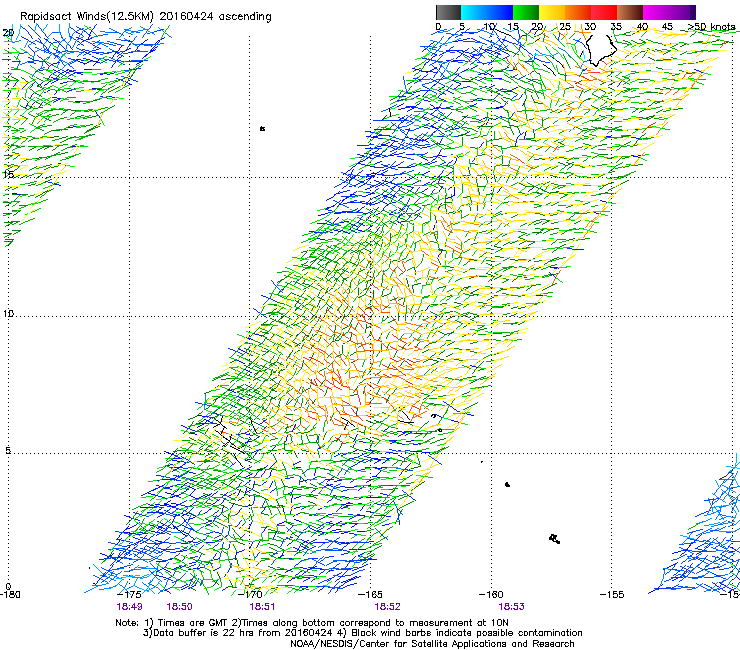
Task: Click the dark purple 45-50 legend segment
Action: tap(682, 12)
